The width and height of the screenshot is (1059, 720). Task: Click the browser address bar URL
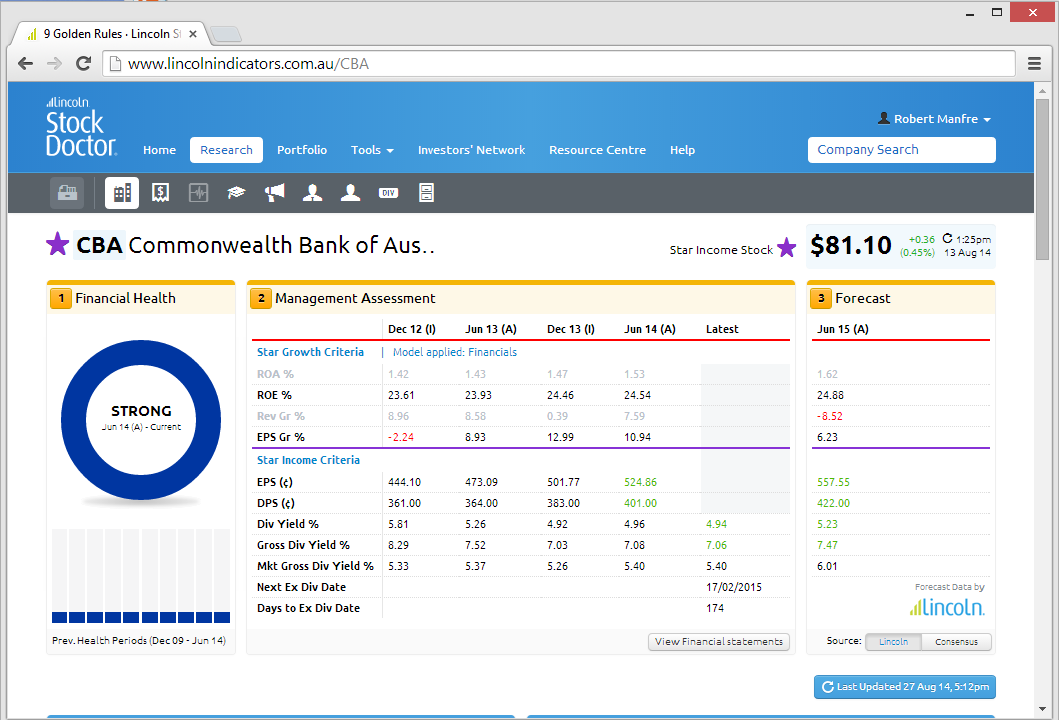(559, 63)
